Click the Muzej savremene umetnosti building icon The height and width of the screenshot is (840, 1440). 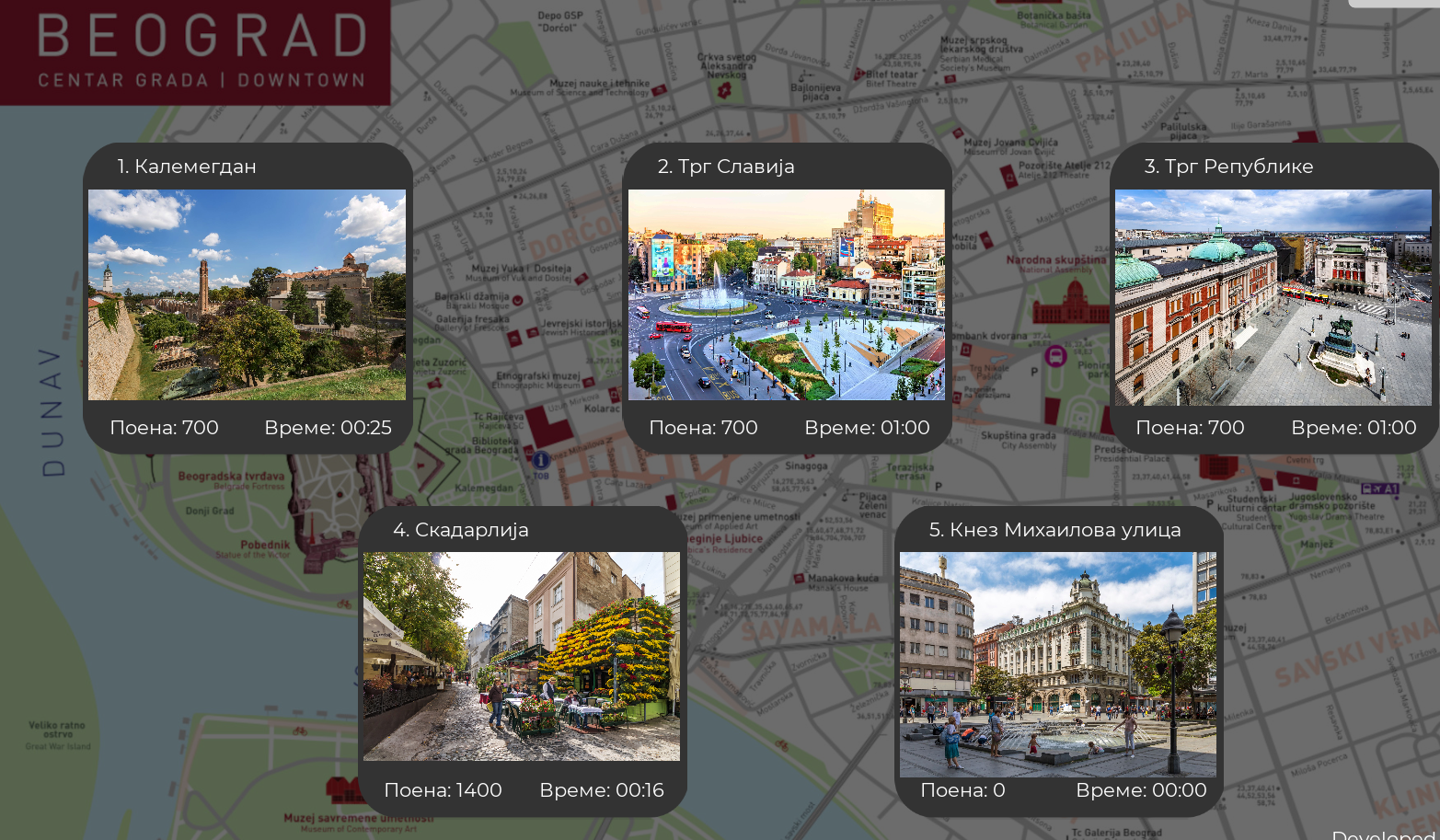(347, 789)
